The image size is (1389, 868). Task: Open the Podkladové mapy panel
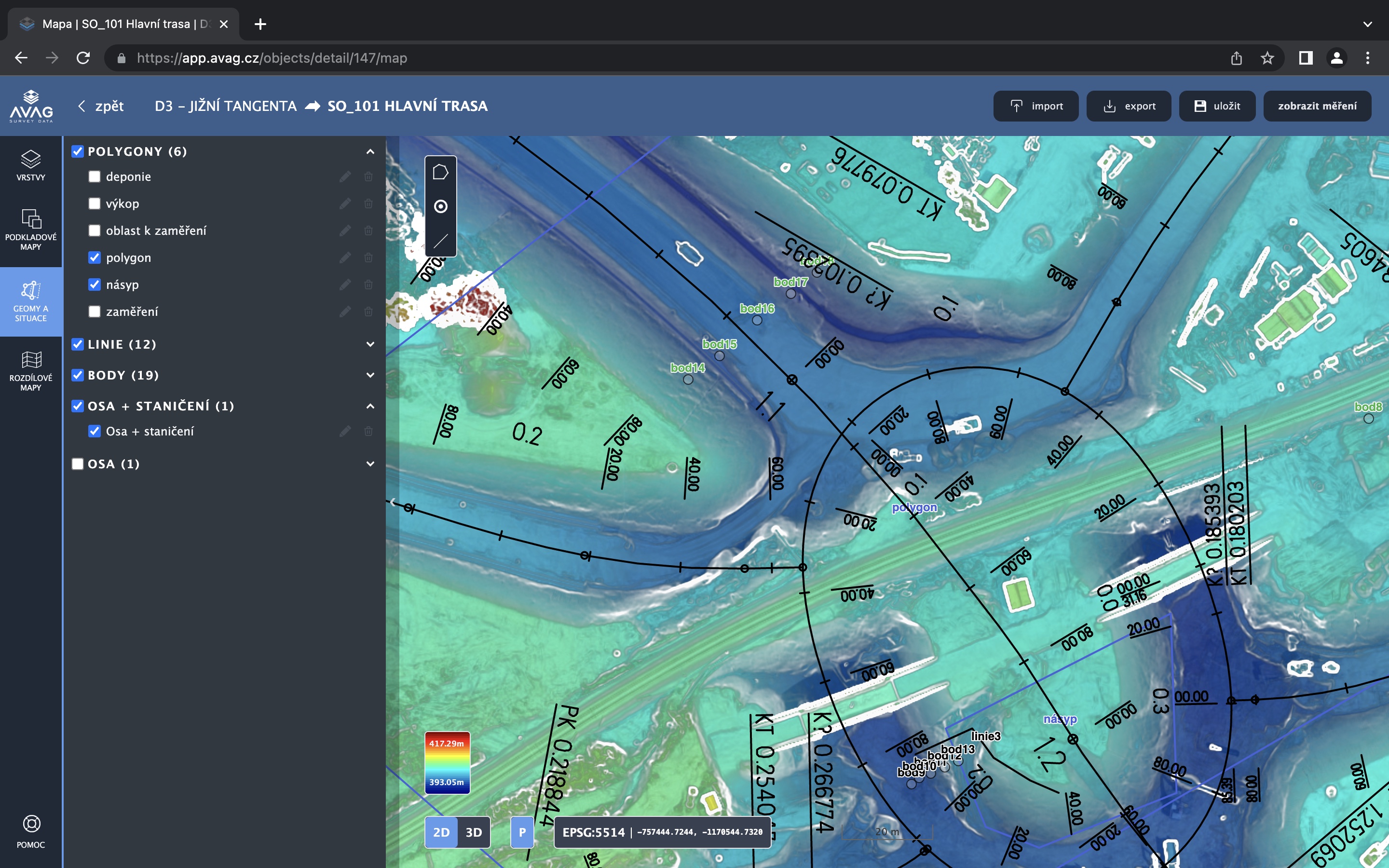coord(30,230)
